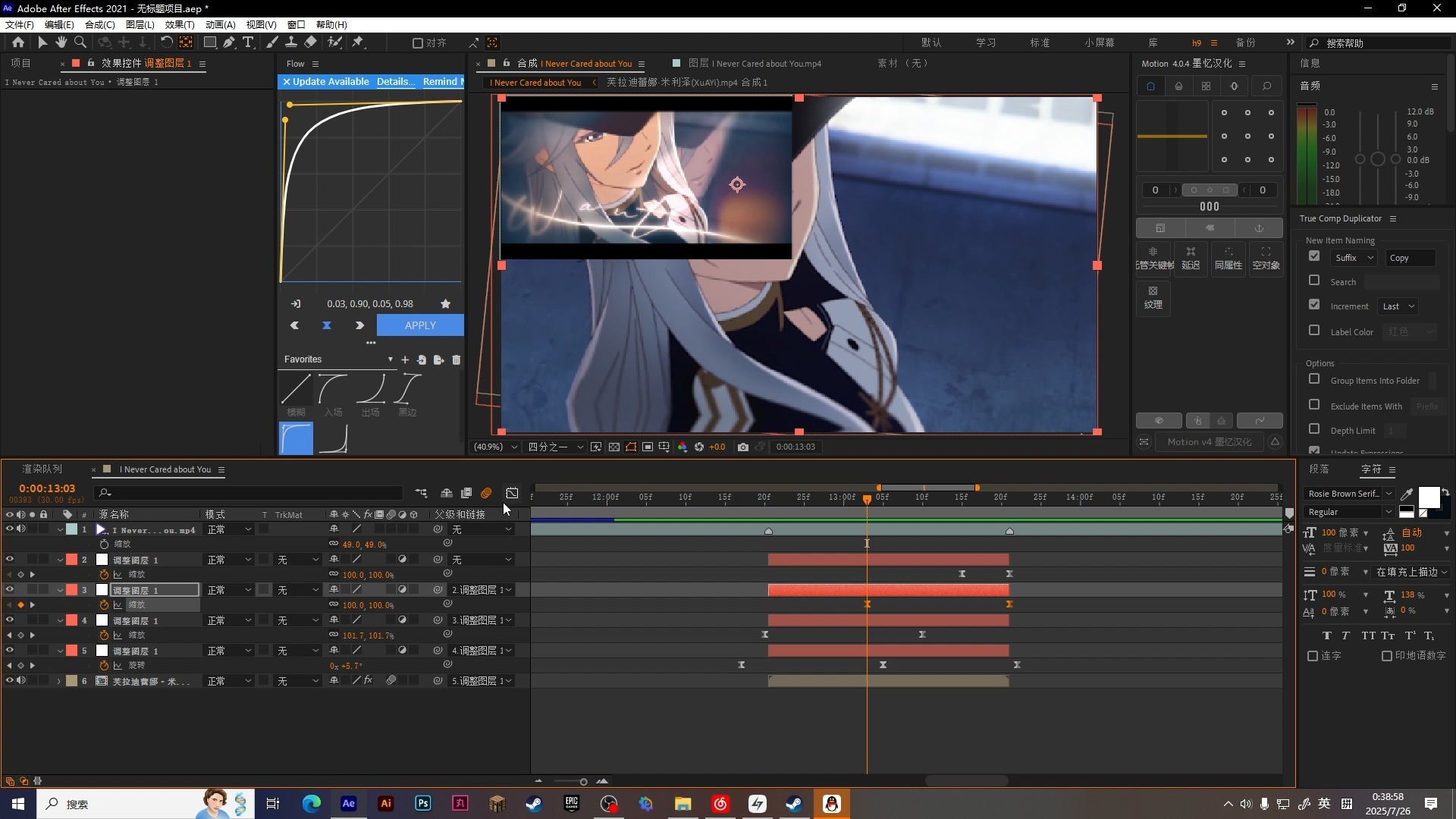
Task: Toggle the 连字 ligatures checkbox
Action: click(x=1313, y=656)
